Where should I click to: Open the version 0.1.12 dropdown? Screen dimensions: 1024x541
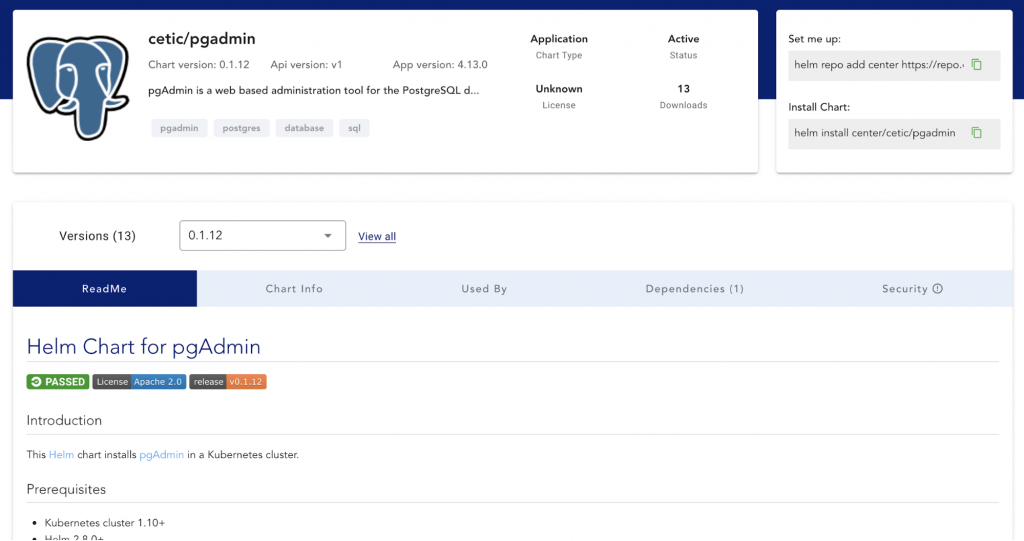(262, 236)
